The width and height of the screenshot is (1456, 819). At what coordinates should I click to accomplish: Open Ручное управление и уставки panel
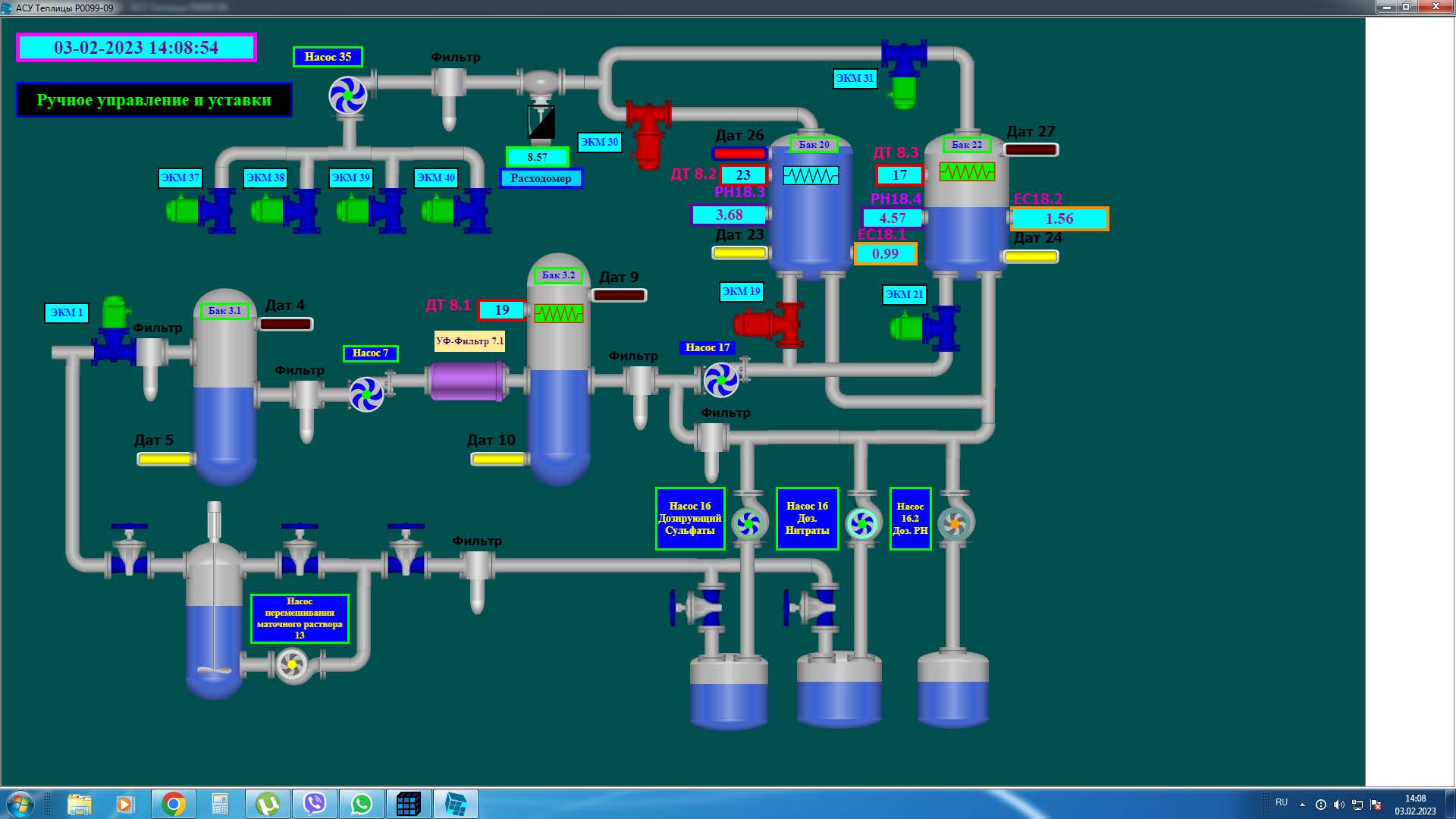[154, 100]
